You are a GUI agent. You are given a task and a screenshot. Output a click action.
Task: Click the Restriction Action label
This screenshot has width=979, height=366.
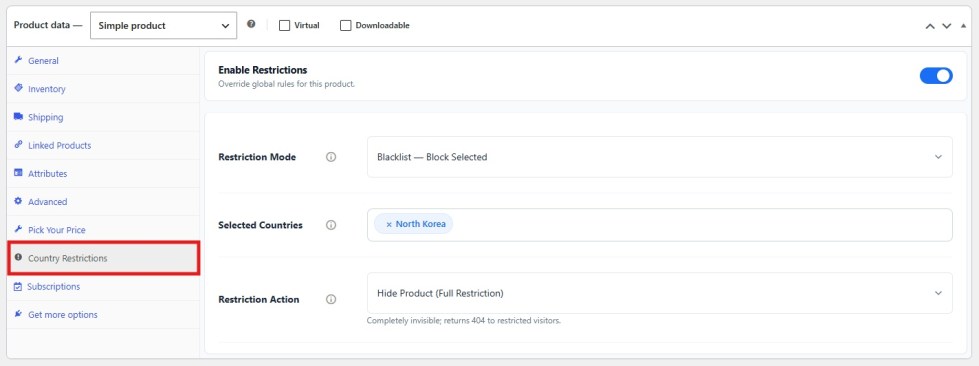(x=258, y=299)
